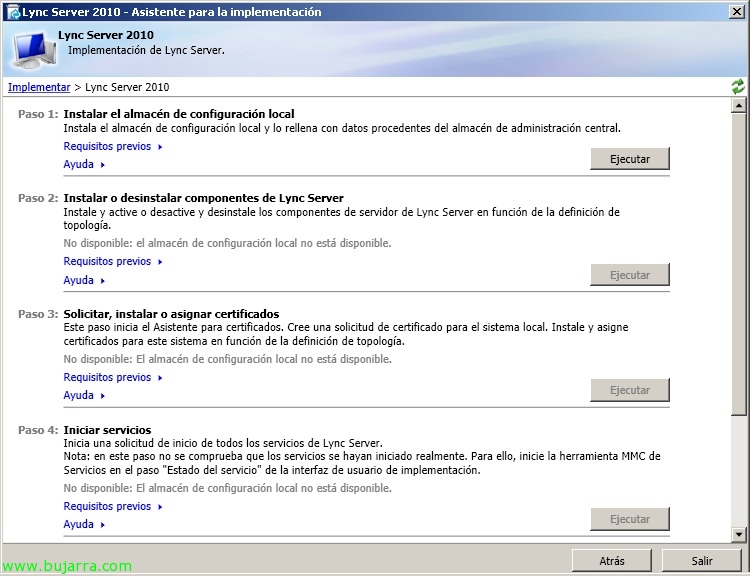Click the 'Paso 1:' label
This screenshot has height=576, width=750.
coord(38,114)
